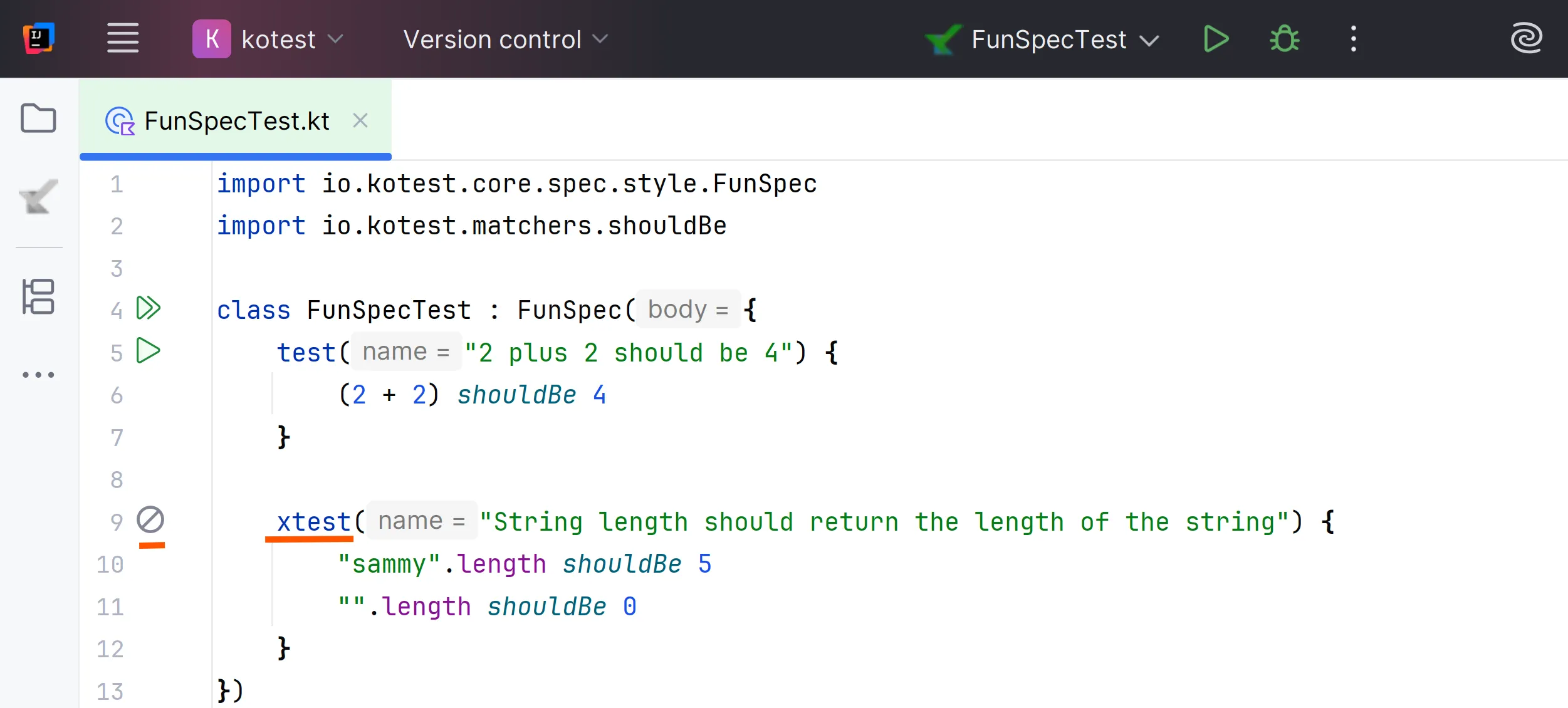Open the vertical three-dot more actions menu
Screen dimensions: 1568x708
pyautogui.click(x=1353, y=39)
